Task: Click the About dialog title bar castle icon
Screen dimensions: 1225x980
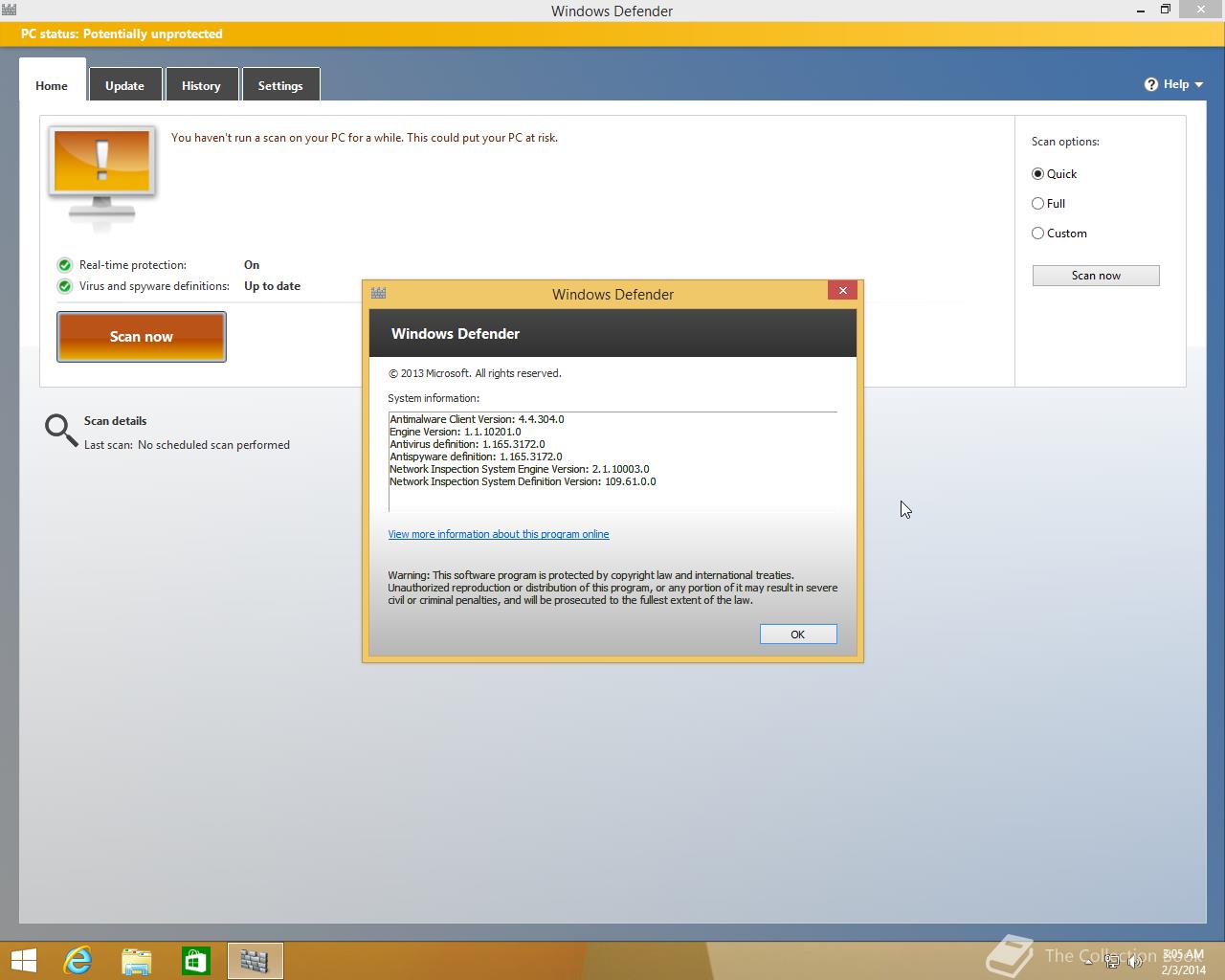Action: 378,293
